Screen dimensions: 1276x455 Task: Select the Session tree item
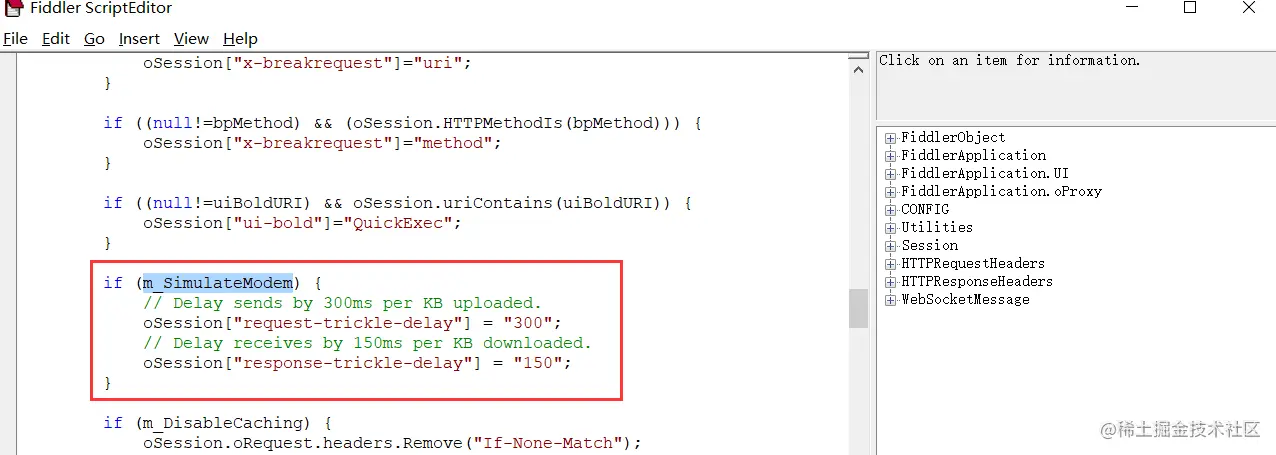tap(929, 246)
